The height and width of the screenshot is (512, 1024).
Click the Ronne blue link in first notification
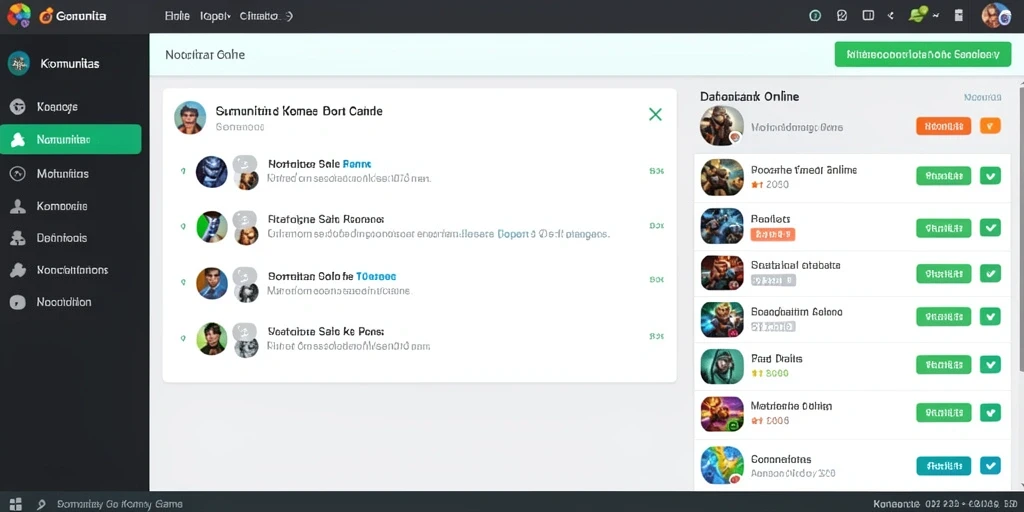[357, 164]
